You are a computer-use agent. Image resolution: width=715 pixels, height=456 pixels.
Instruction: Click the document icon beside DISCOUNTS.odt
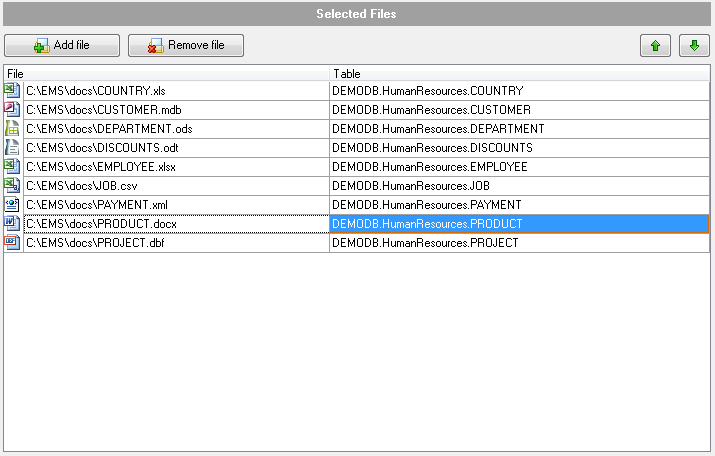point(12,147)
